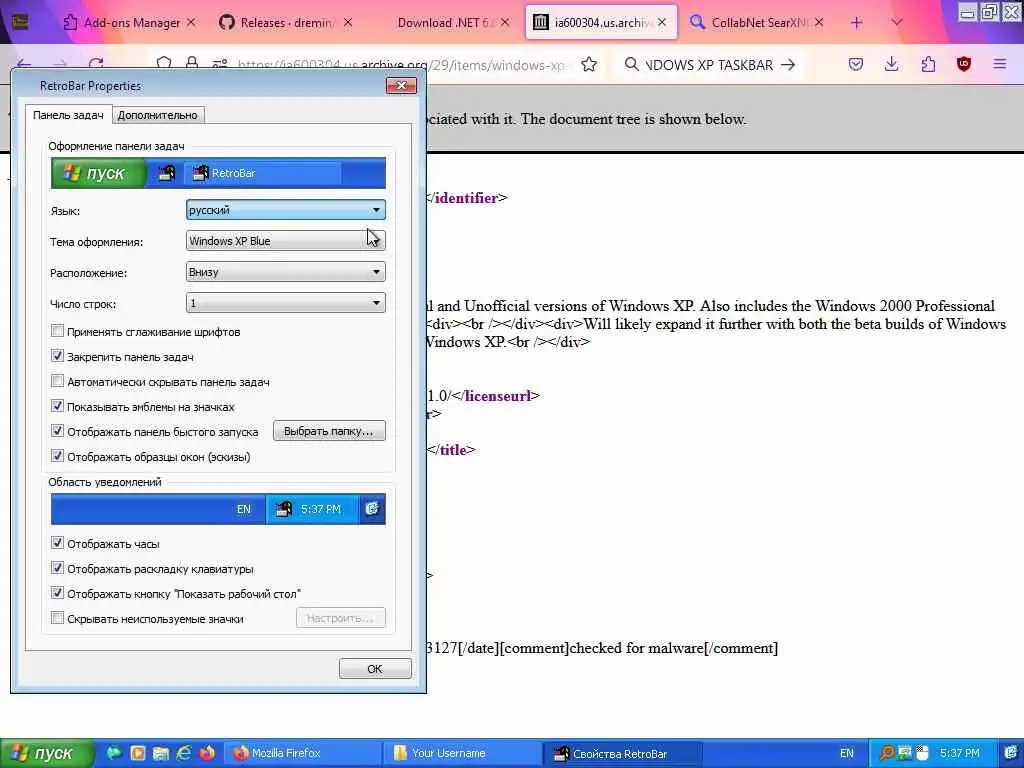Click the tracking protection shield icon

click(164, 63)
